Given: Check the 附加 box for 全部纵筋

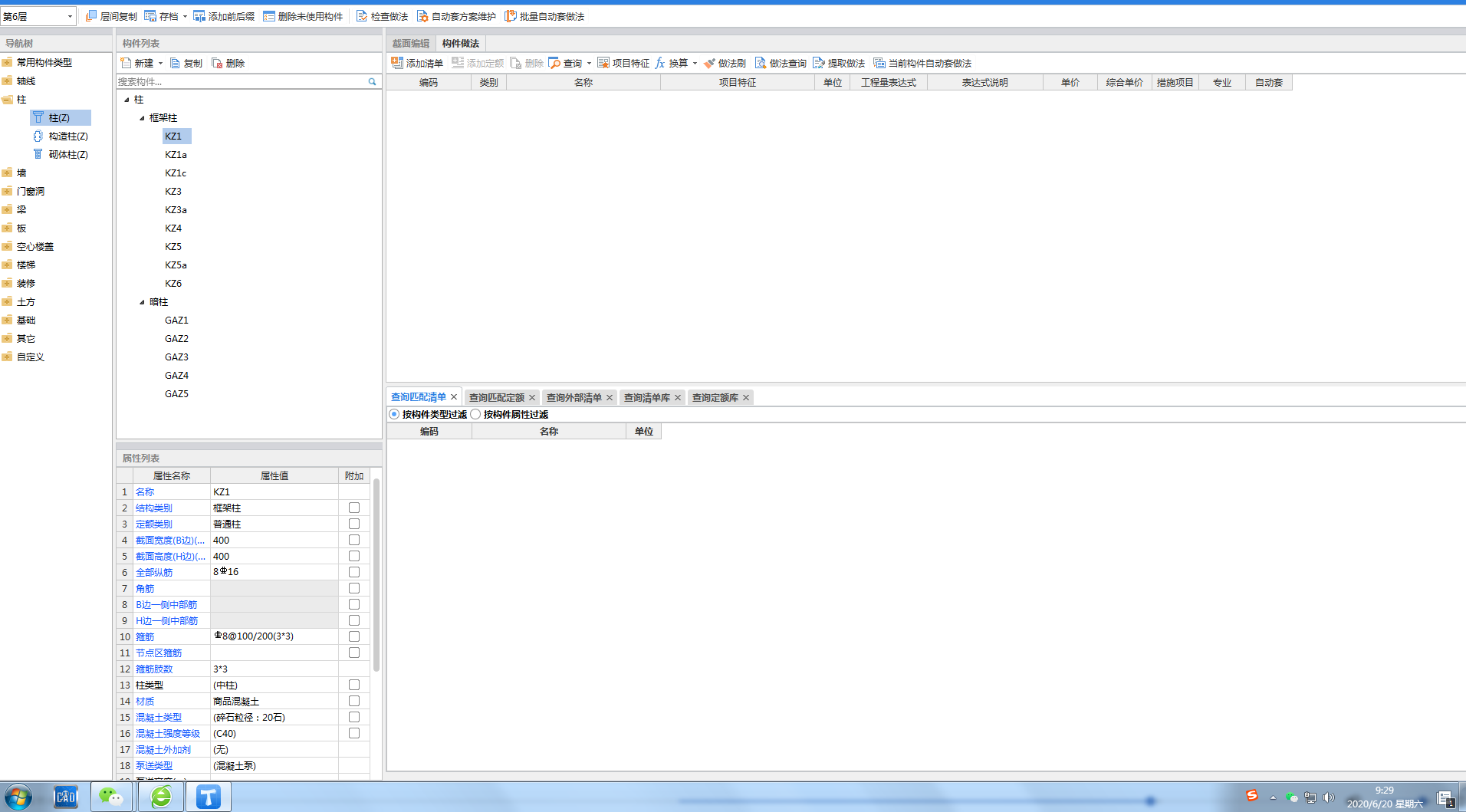Looking at the screenshot, I should coord(354,572).
